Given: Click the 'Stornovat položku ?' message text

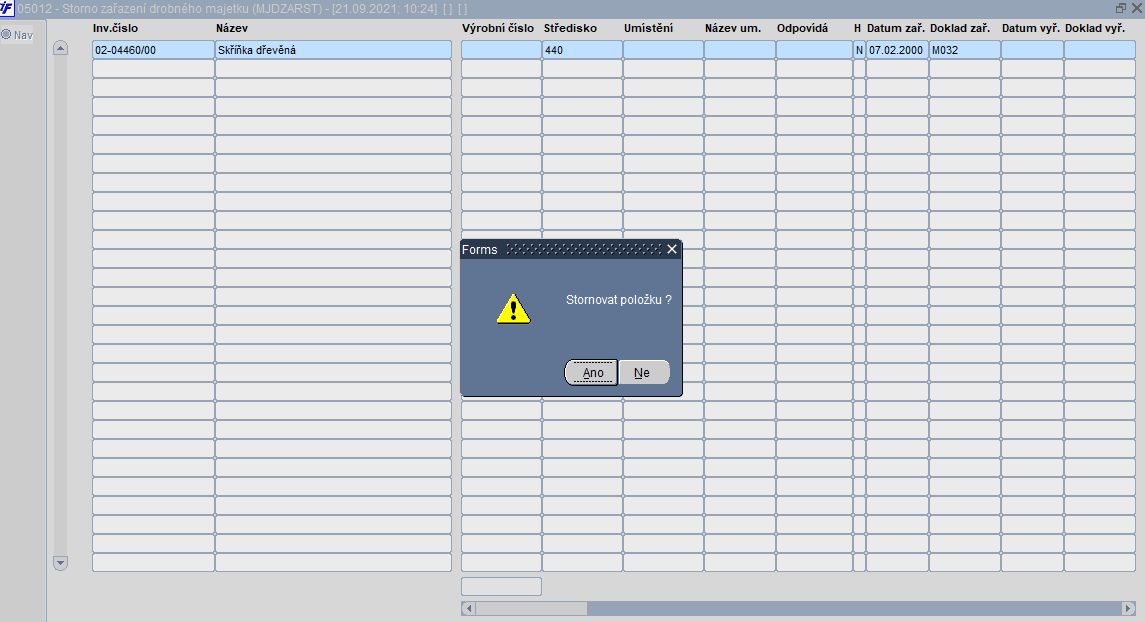Looking at the screenshot, I should point(619,300).
